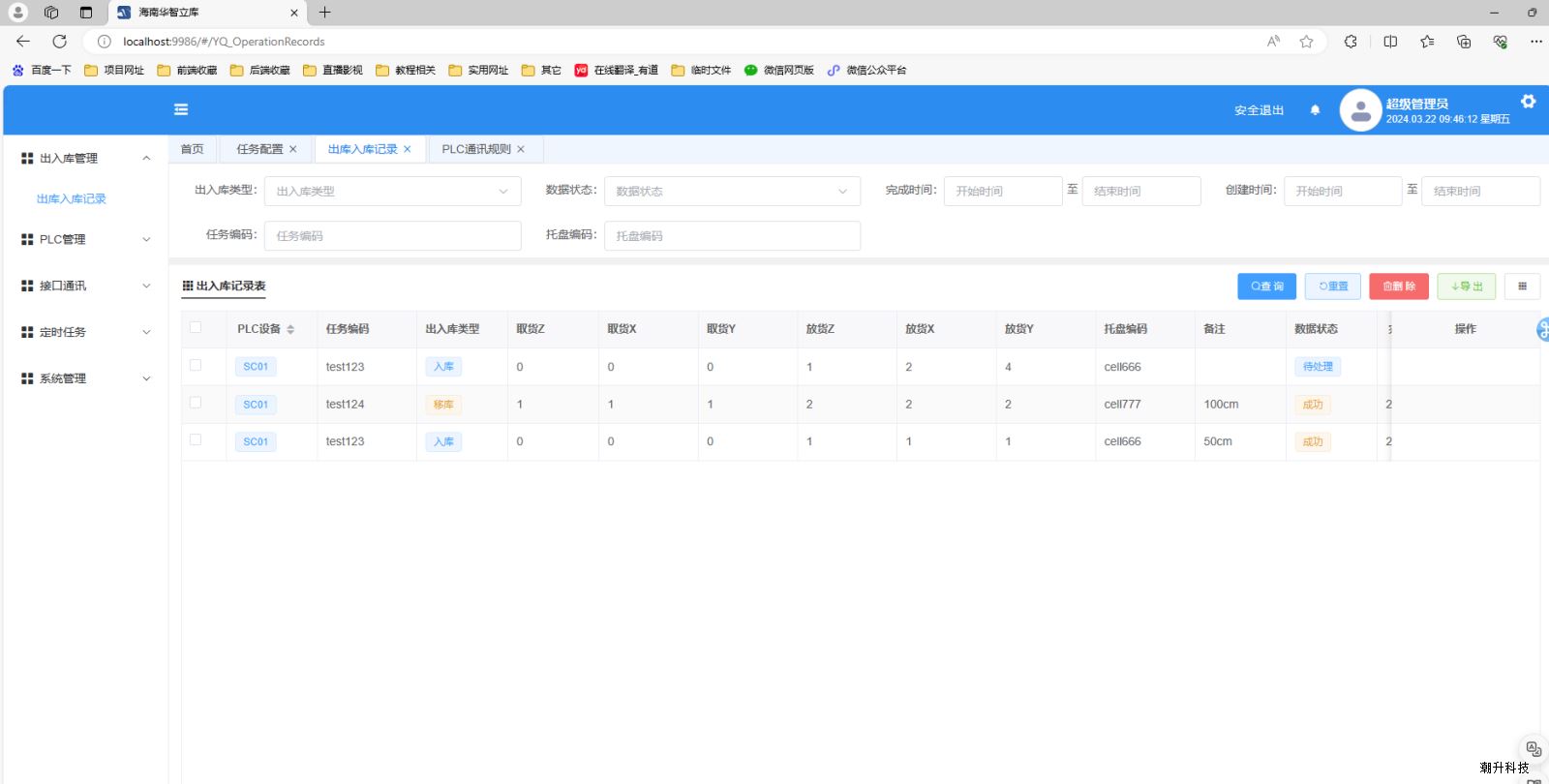Screen dimensions: 1549x784
Task: Open the settings gear in the header
Action: pyautogui.click(x=1528, y=102)
